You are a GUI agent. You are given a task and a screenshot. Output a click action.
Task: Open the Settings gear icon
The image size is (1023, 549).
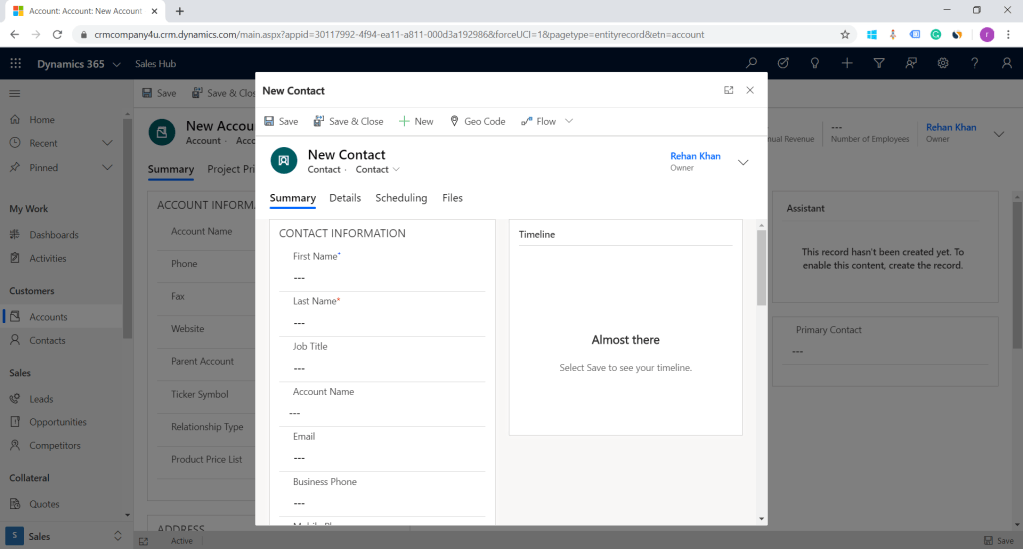tap(943, 63)
